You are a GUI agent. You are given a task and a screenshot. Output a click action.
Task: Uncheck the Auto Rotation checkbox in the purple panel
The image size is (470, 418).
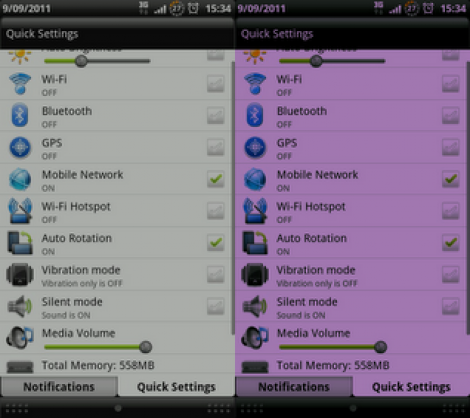(x=451, y=242)
